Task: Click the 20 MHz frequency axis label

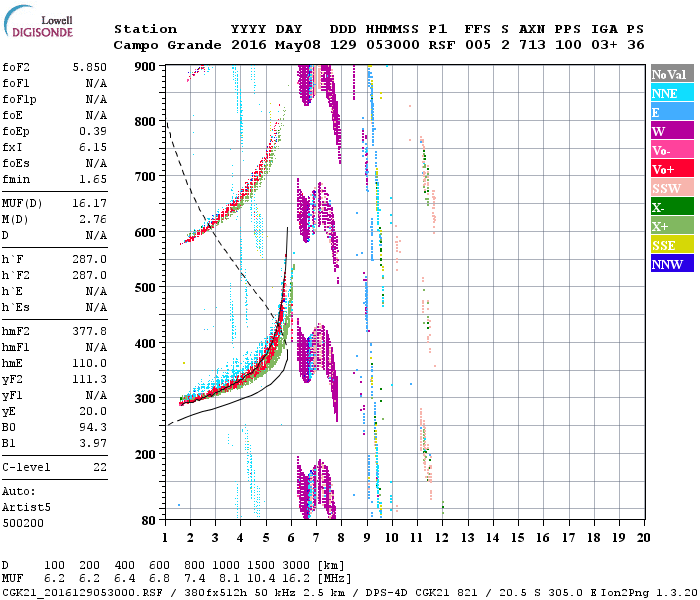Action: pos(643,538)
